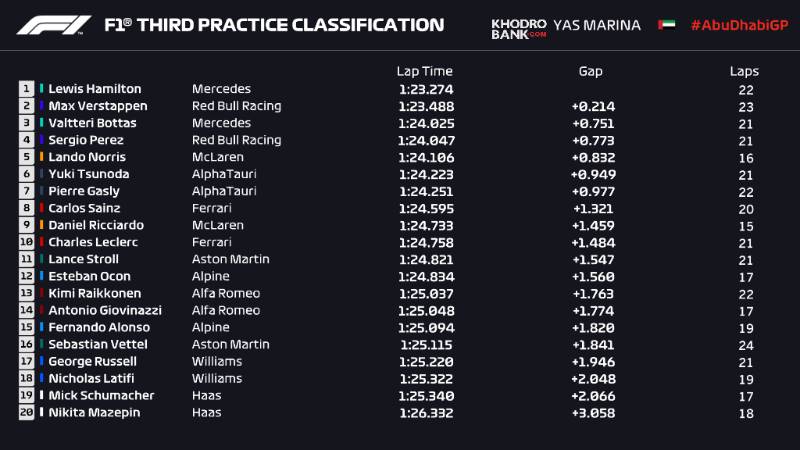Image resolution: width=800 pixels, height=450 pixels.
Task: Click the F1 logo in the header
Action: point(53,25)
